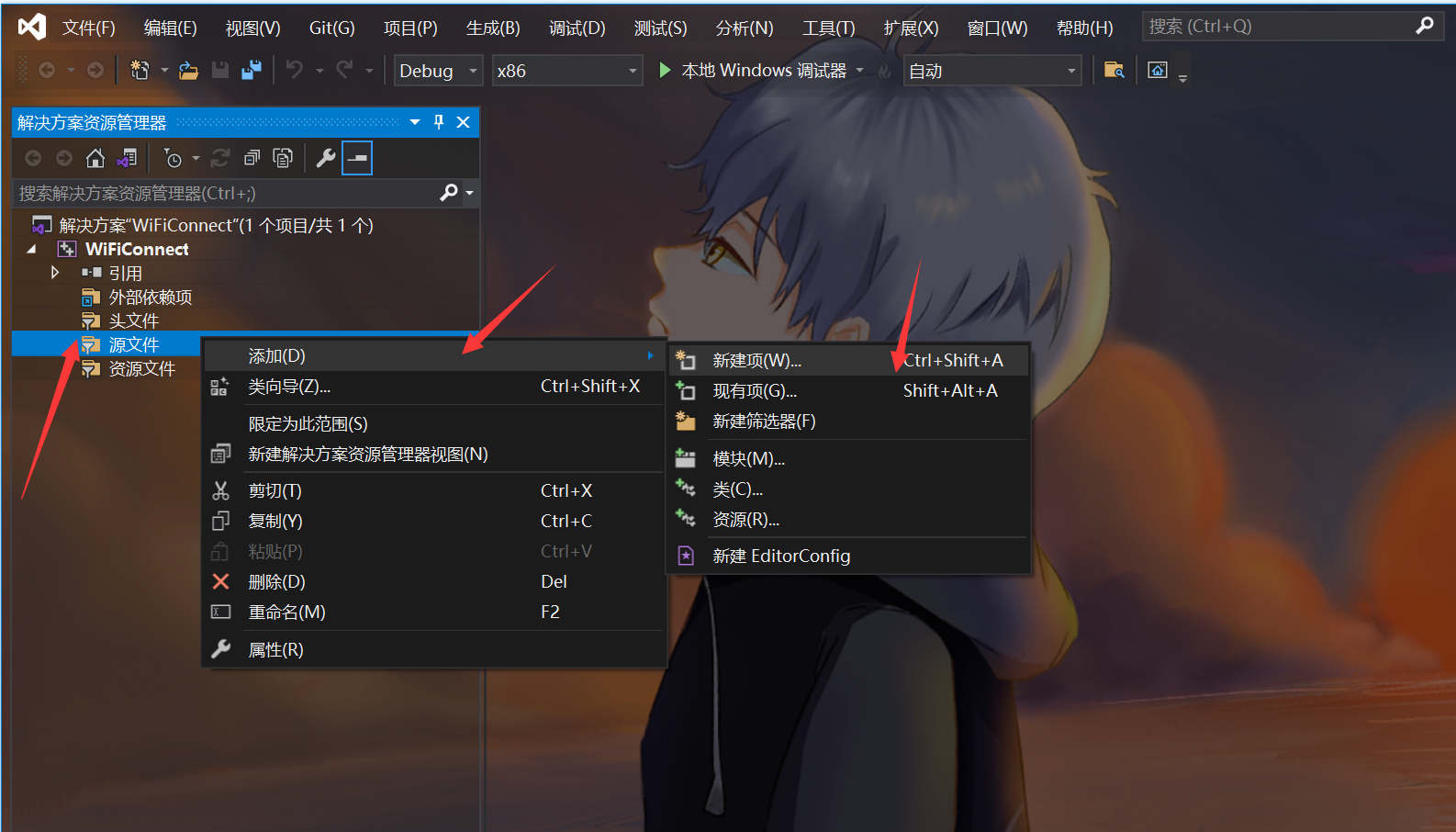Start the local Windows debugger play icon

pos(665,70)
